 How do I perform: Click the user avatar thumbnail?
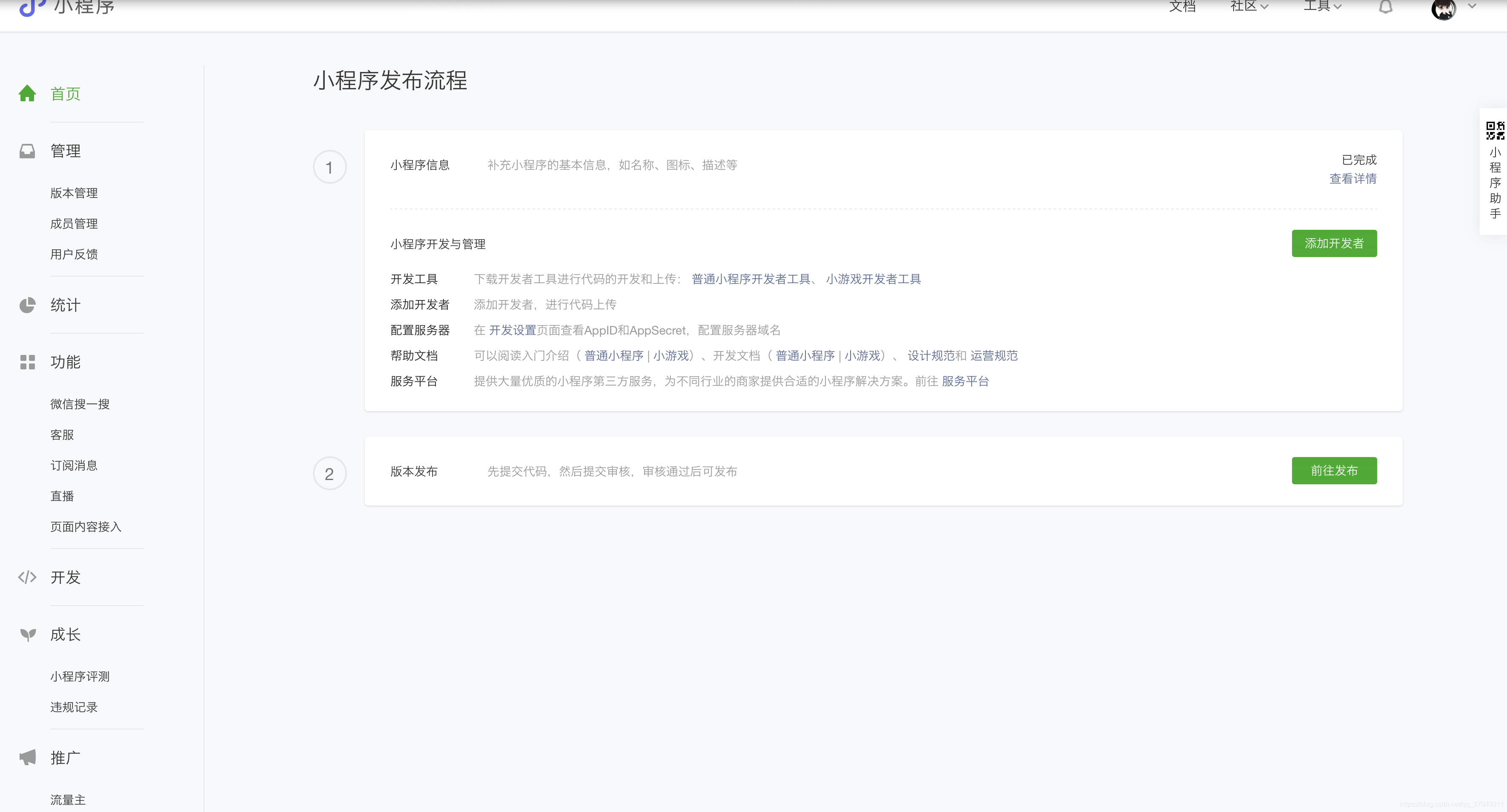[1443, 9]
